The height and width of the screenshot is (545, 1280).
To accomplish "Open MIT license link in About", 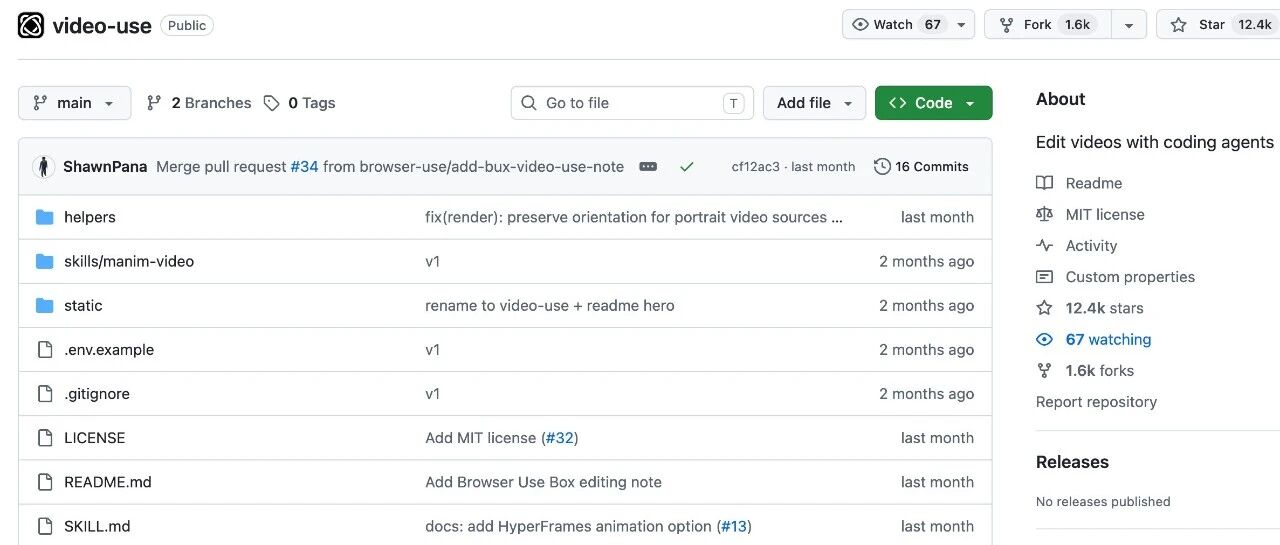I will [1090, 214].
